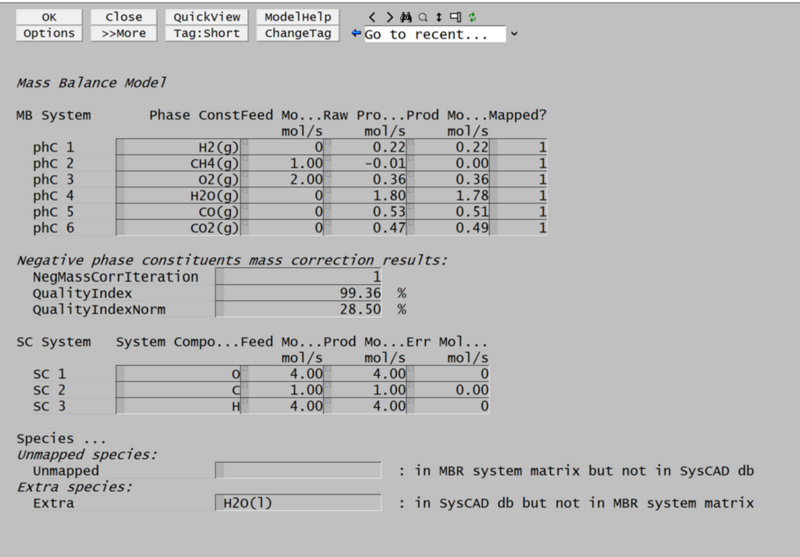Screen dimensions: 800x557
Task: Click the SC 2 error value 0.00
Action: pos(449,390)
